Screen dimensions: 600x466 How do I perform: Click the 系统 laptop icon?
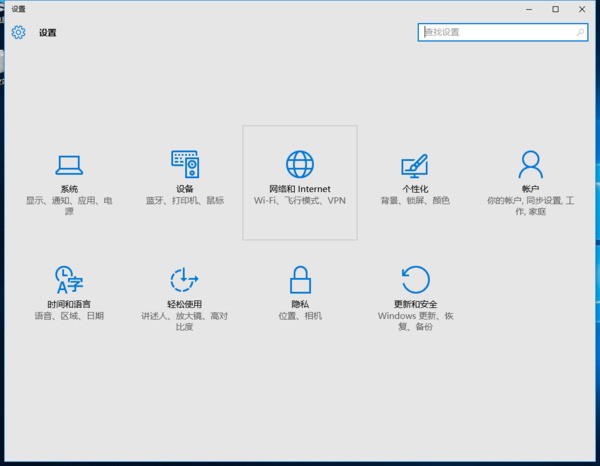pos(69,164)
